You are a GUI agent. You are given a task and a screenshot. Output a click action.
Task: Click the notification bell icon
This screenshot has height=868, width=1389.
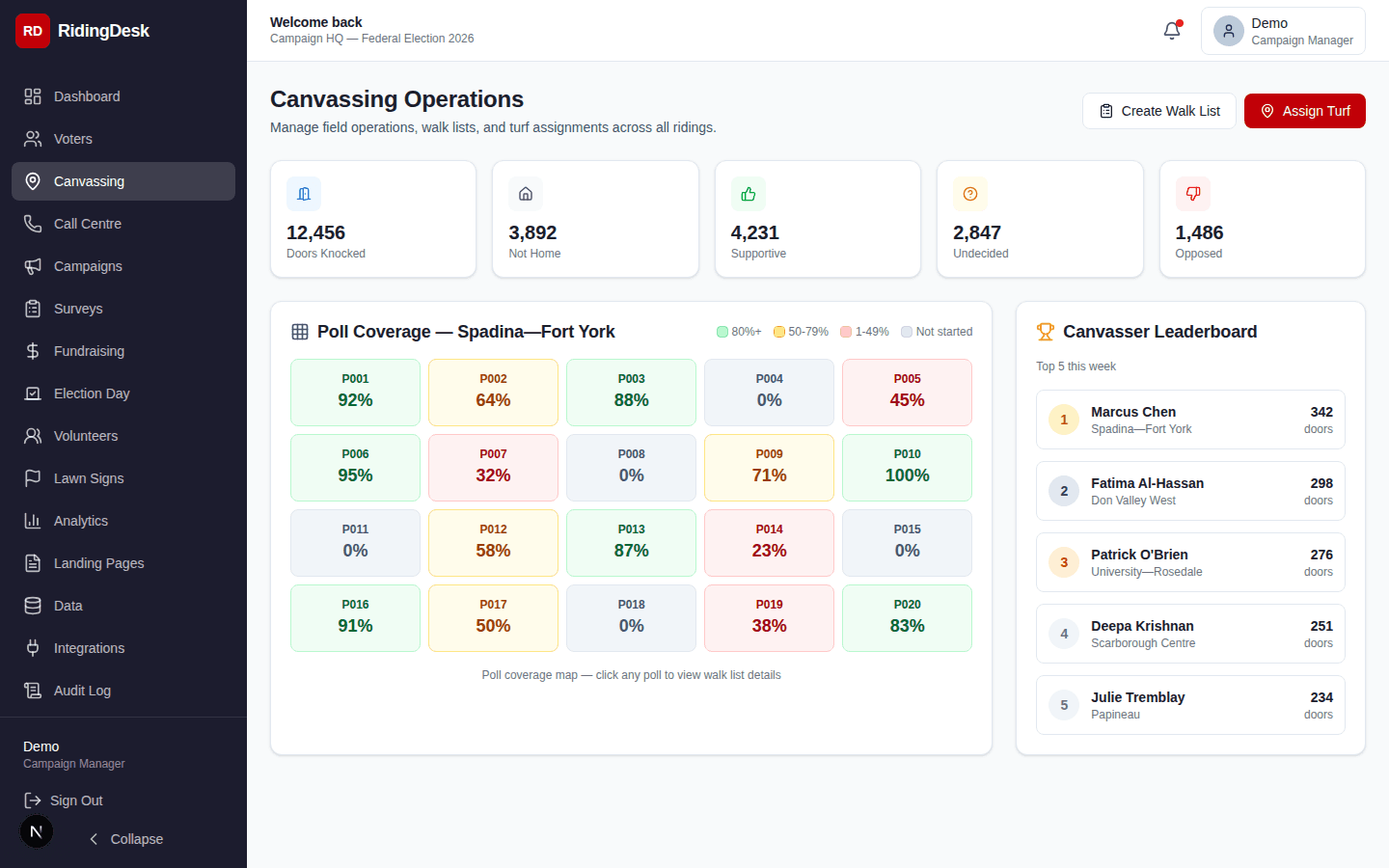pyautogui.click(x=1172, y=31)
